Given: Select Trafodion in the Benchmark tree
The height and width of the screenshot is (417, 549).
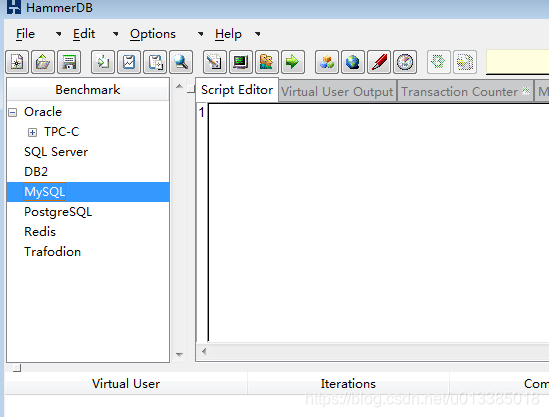Looking at the screenshot, I should tap(52, 252).
